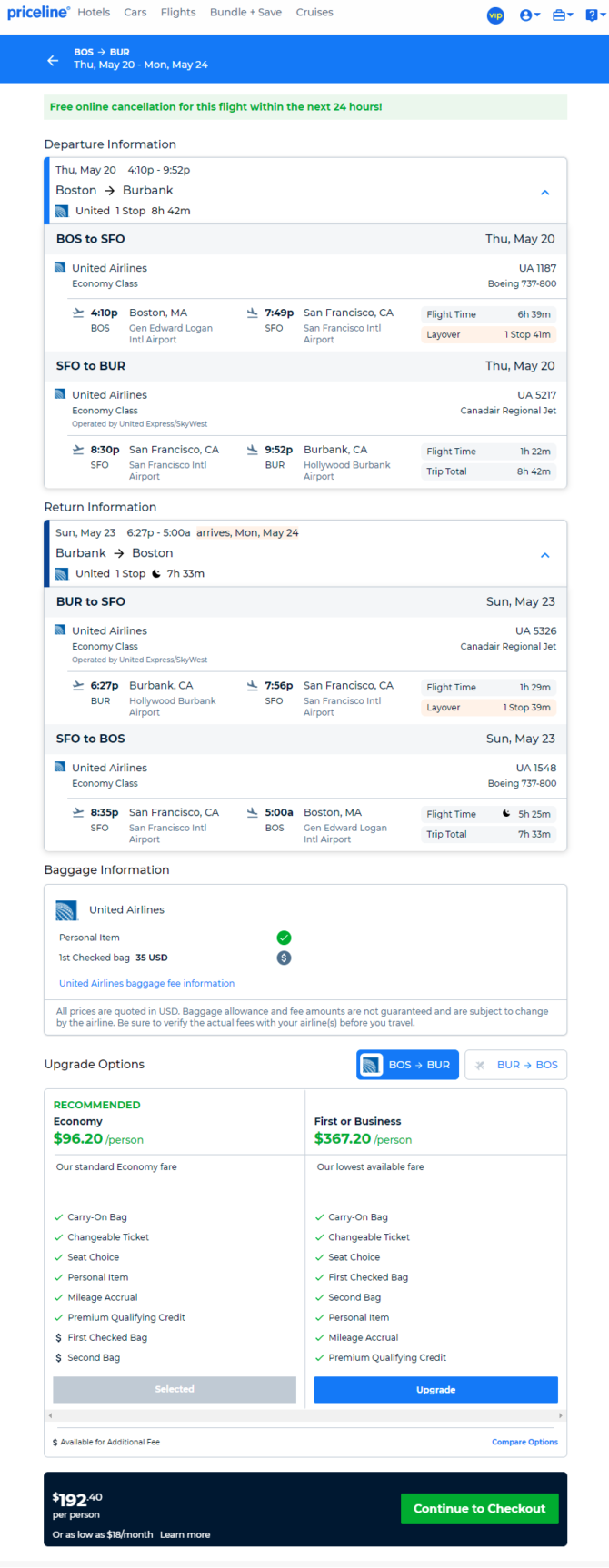Click the landing icon next to 5:00a
Viewport: 609px width, 1568px height.
pyautogui.click(x=252, y=813)
